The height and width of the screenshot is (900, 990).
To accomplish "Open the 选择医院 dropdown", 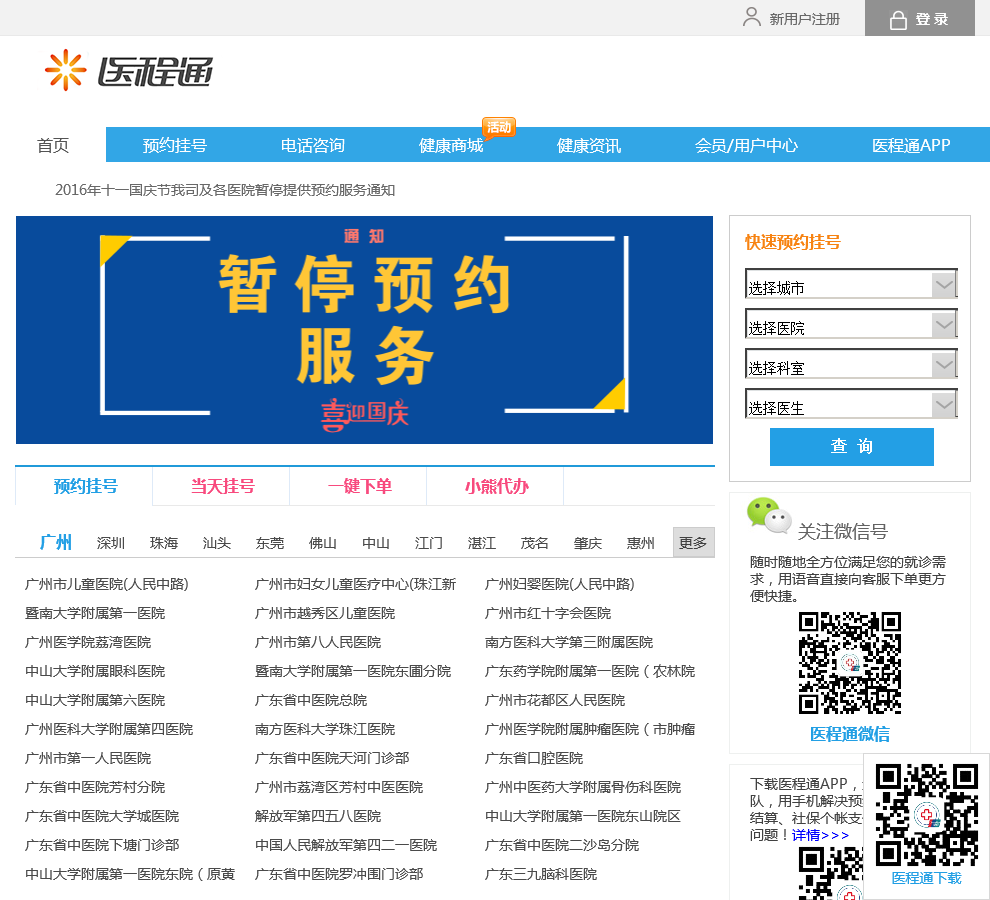I will [851, 323].
